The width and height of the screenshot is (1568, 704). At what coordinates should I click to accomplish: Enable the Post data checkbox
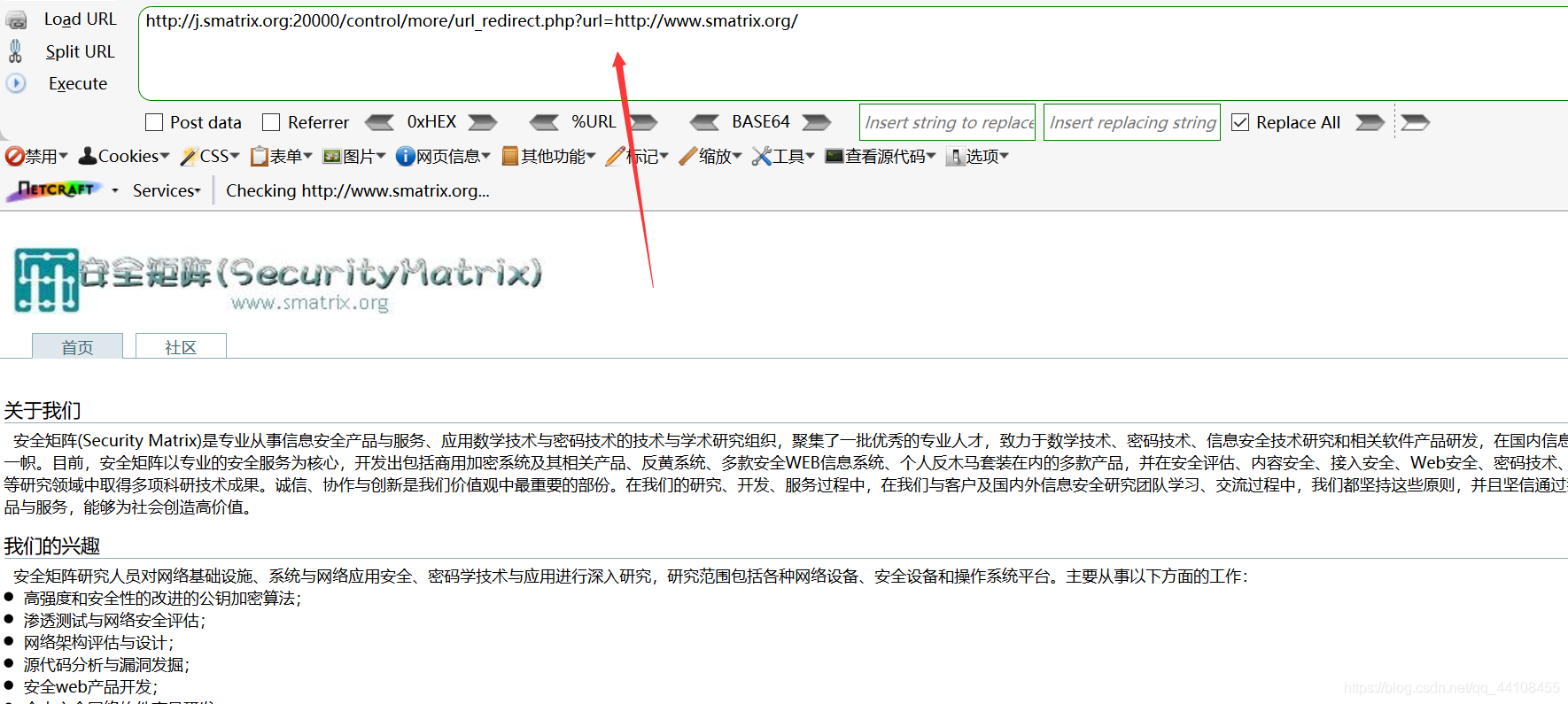154,122
